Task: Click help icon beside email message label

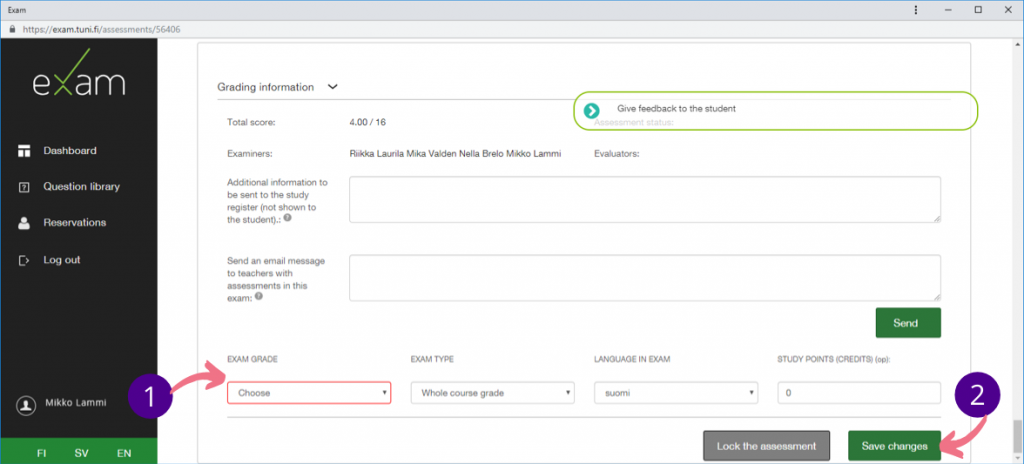Action: tap(259, 296)
